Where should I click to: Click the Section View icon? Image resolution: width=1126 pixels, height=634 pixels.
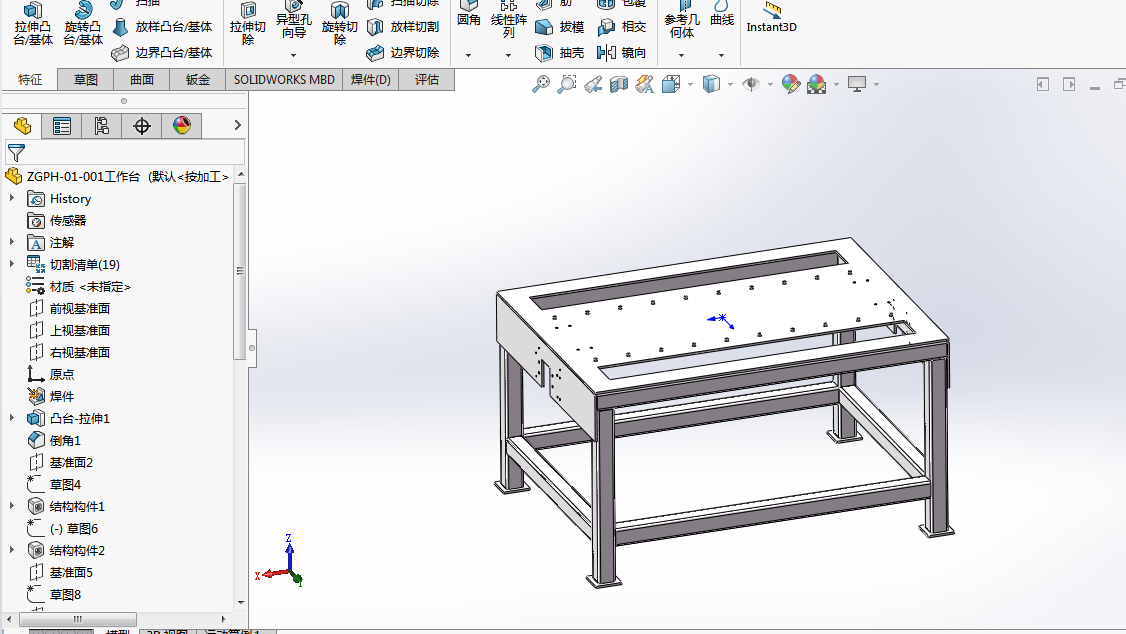click(x=618, y=84)
